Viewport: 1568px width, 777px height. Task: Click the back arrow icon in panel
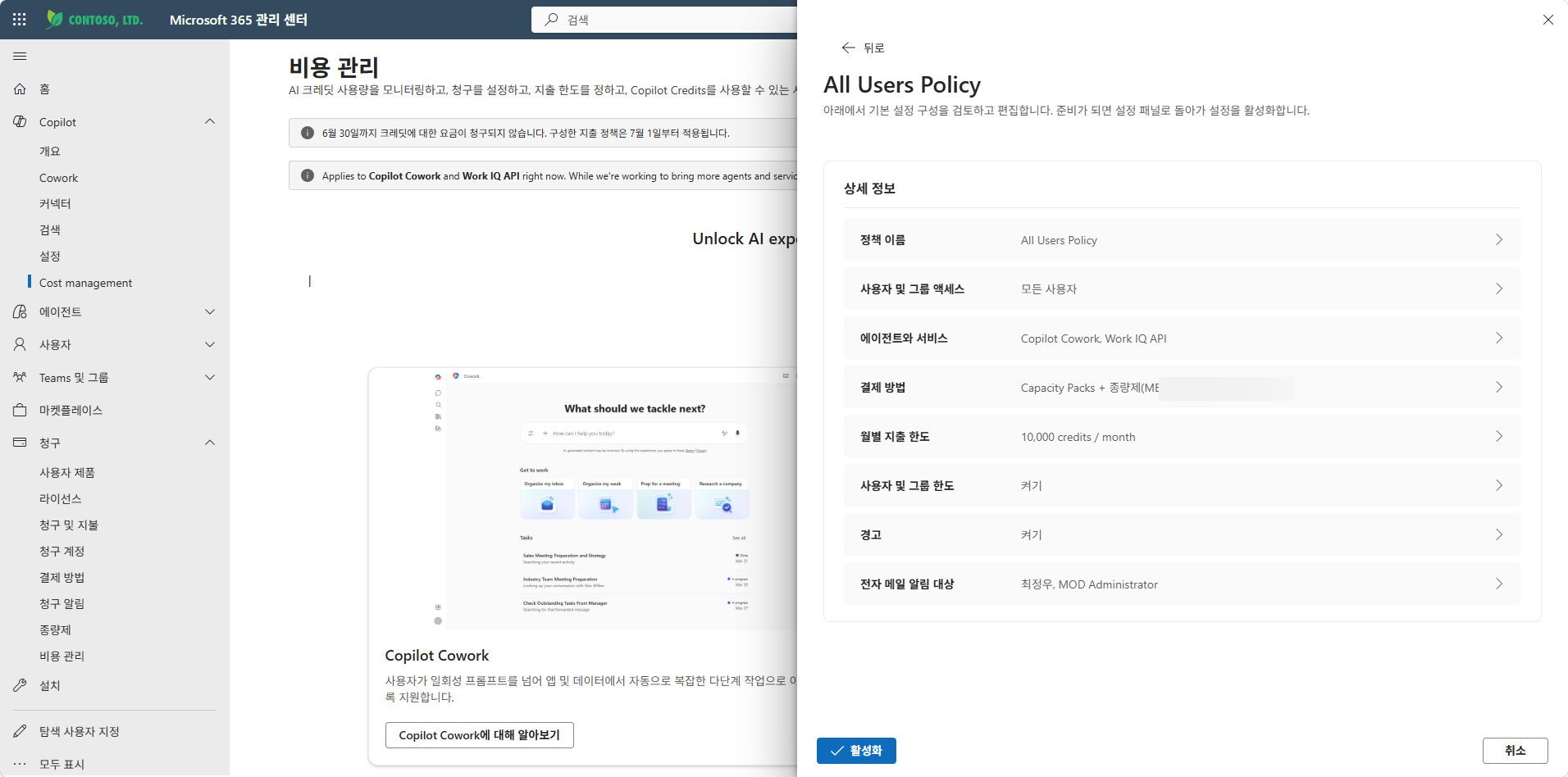tap(848, 48)
